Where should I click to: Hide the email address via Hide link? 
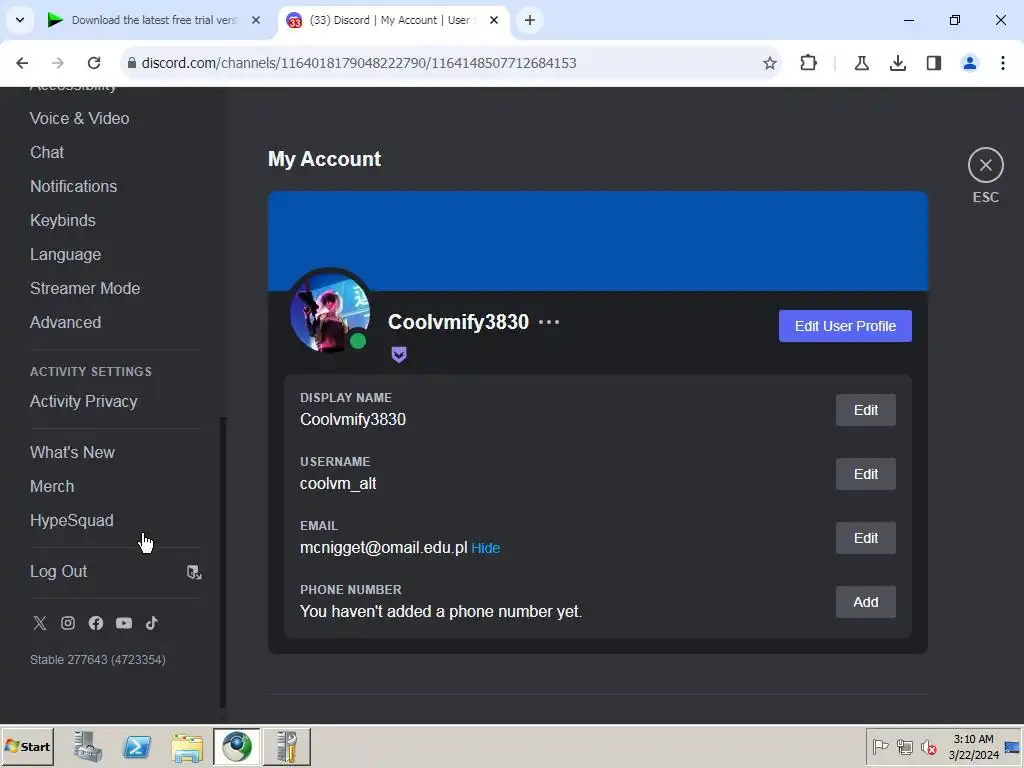coord(486,548)
